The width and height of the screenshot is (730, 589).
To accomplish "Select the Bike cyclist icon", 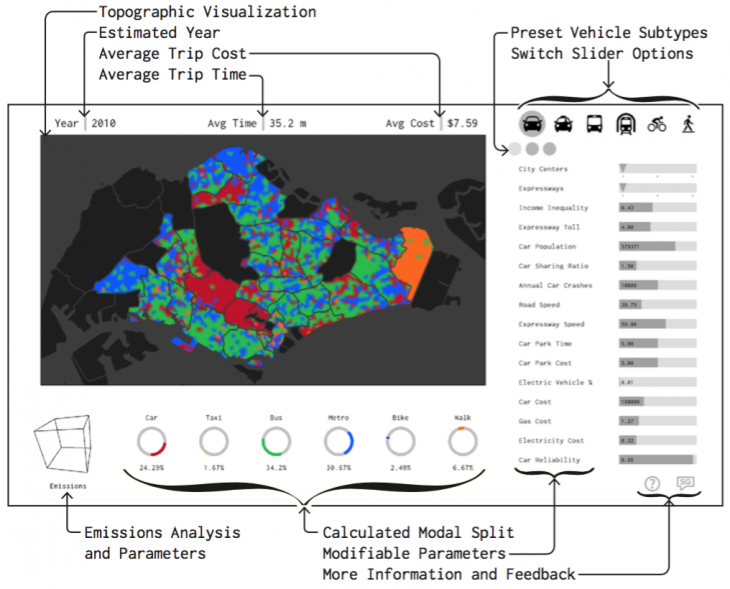I will [656, 124].
